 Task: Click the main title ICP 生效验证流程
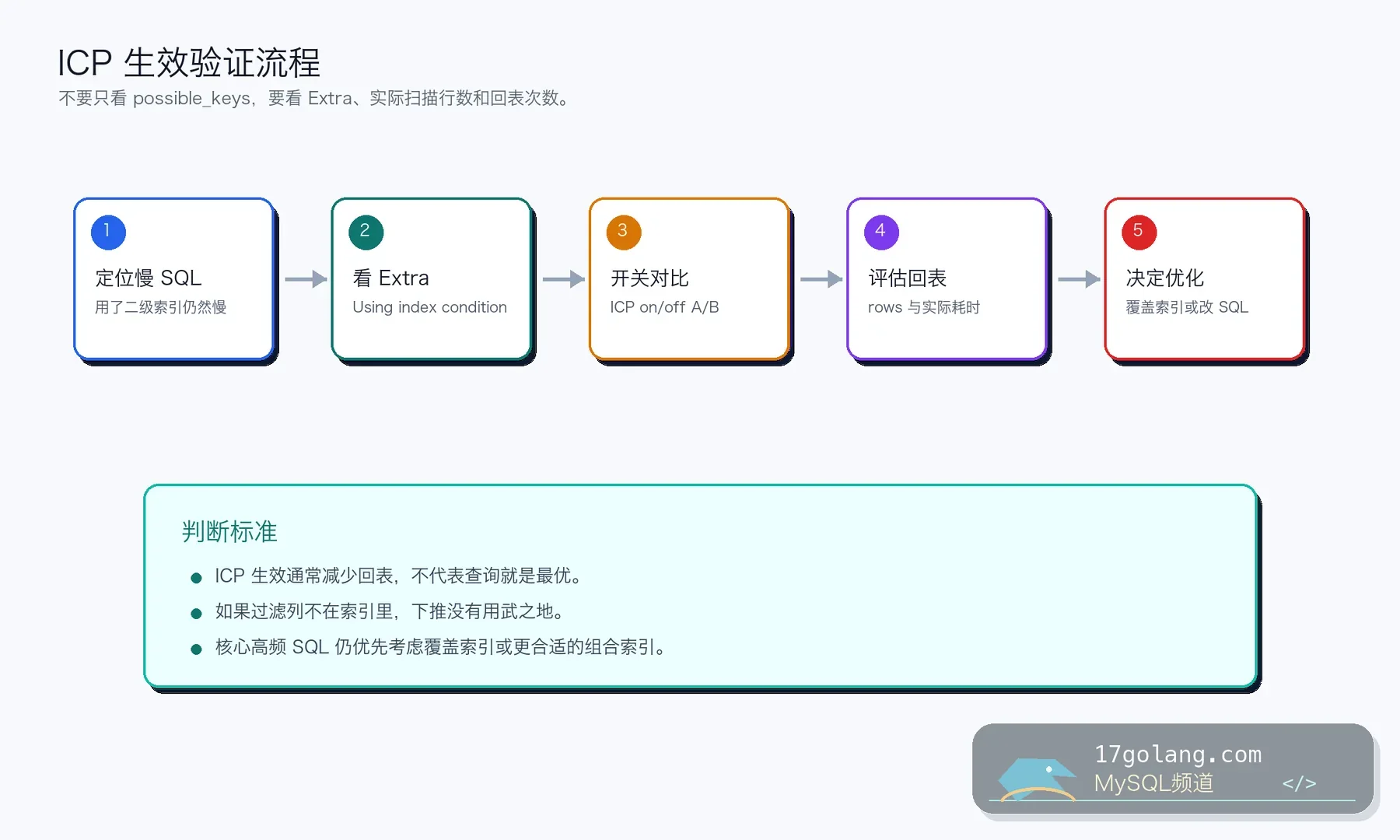(x=189, y=63)
